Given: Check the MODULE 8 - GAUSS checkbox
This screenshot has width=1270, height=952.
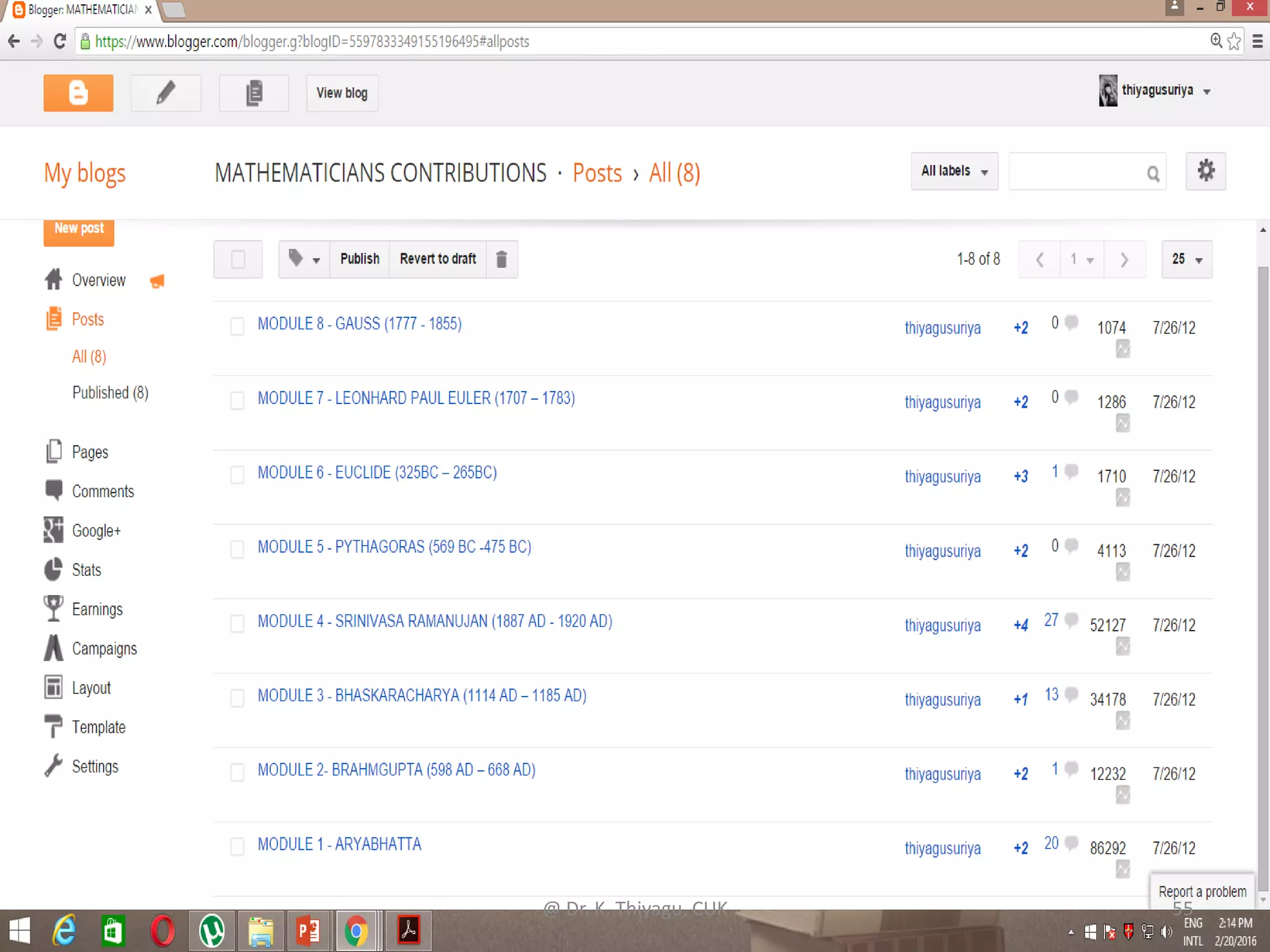Looking at the screenshot, I should tap(237, 326).
